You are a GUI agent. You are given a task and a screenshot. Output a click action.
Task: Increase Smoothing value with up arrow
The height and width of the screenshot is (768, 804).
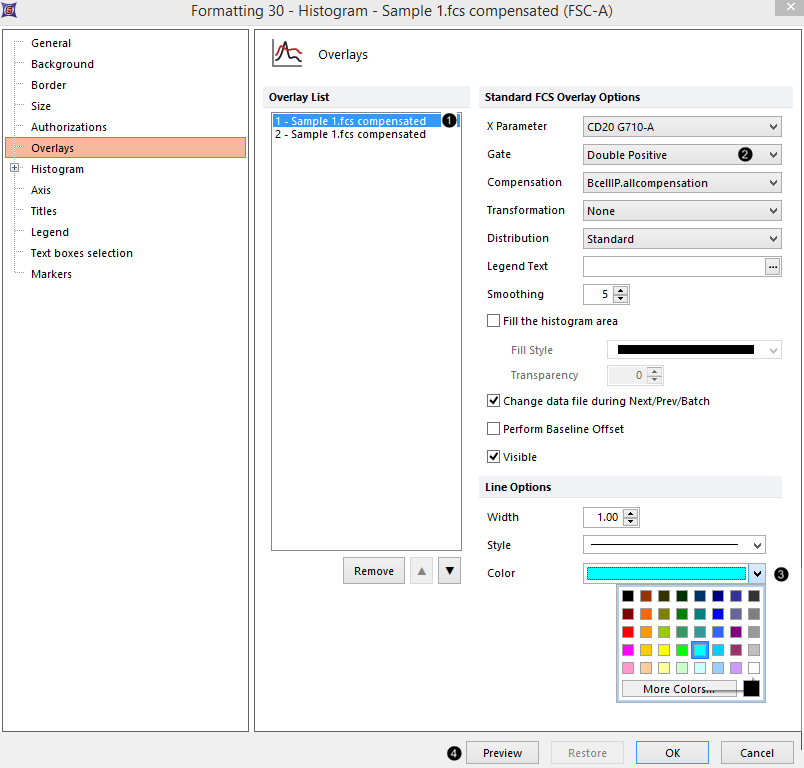click(621, 290)
